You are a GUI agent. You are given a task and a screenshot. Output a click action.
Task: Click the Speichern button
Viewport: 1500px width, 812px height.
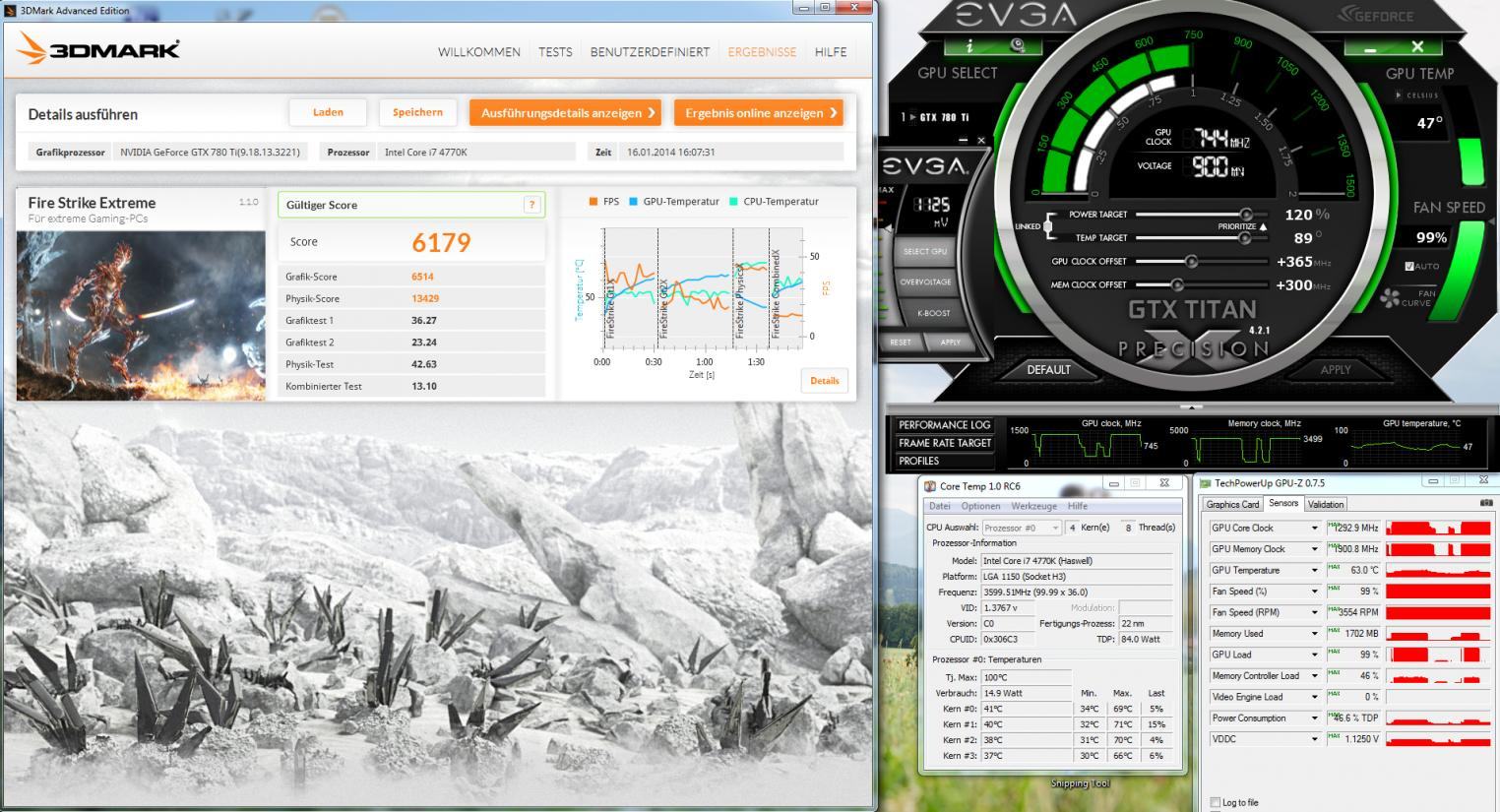tap(417, 112)
